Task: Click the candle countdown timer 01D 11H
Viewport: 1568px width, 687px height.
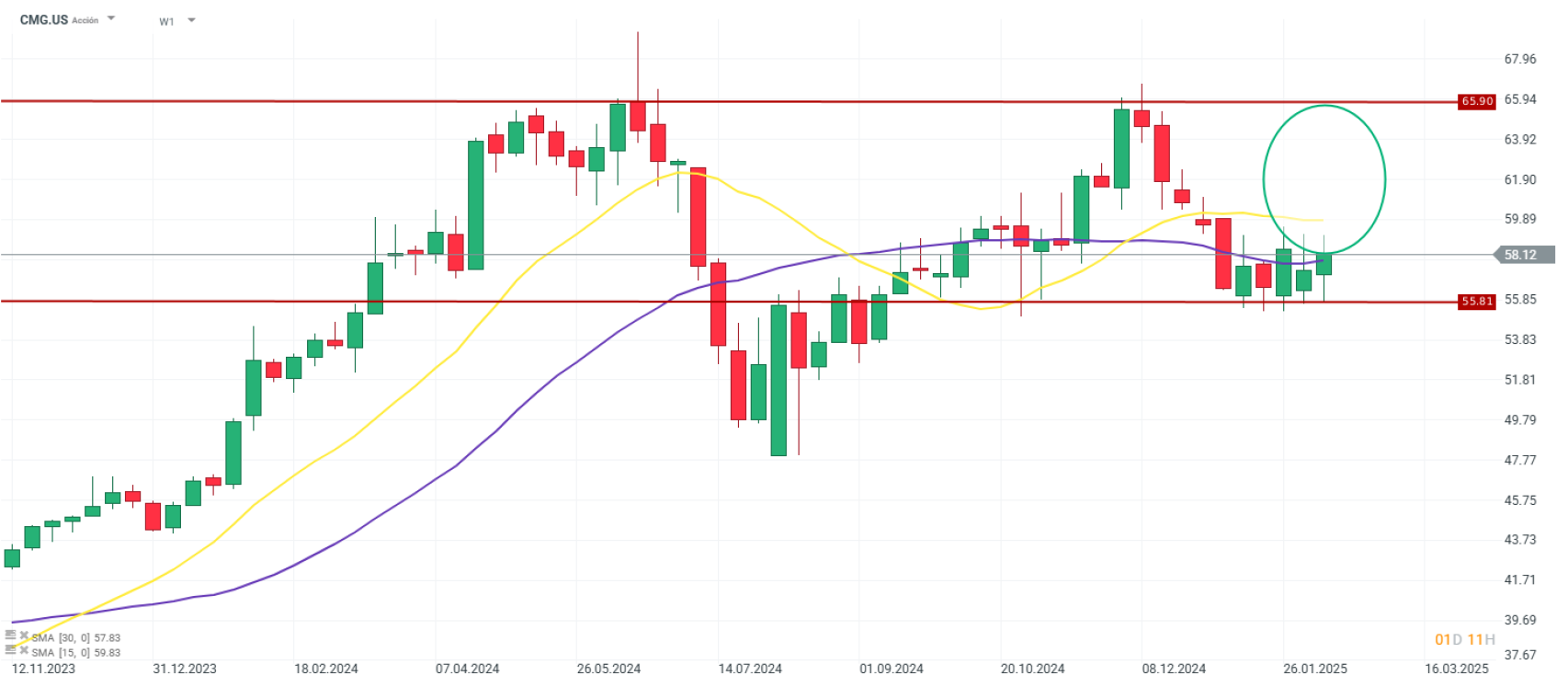Action: coord(1464,639)
